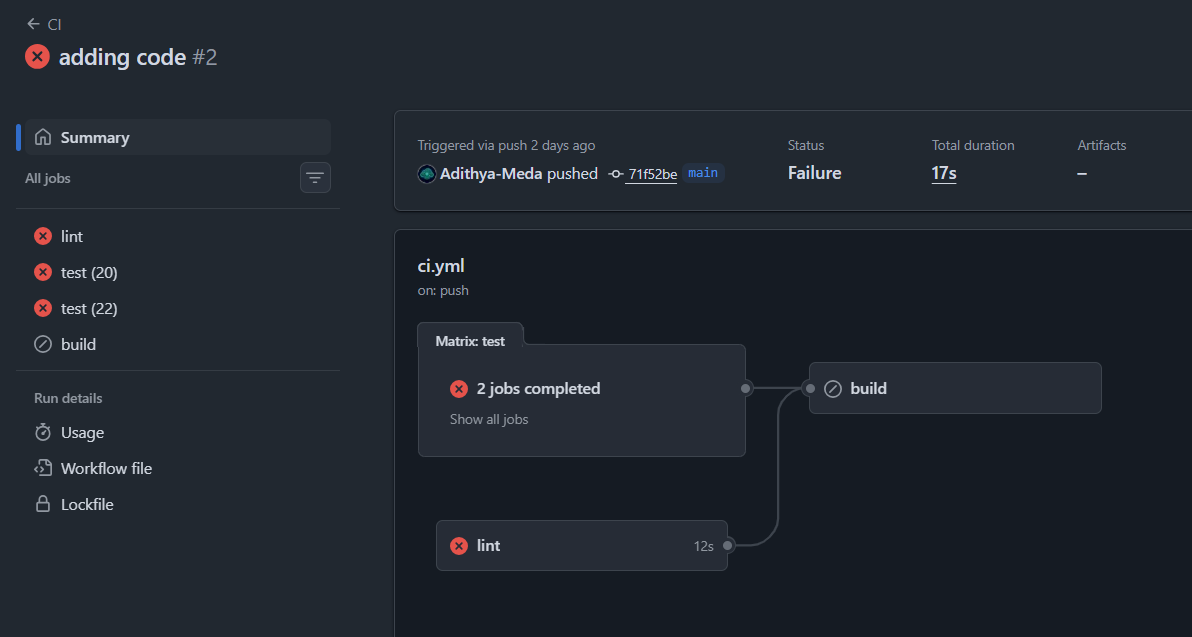Screen dimensions: 1192x637
Task: Click the commit icon before 71f52be
Action: [616, 174]
